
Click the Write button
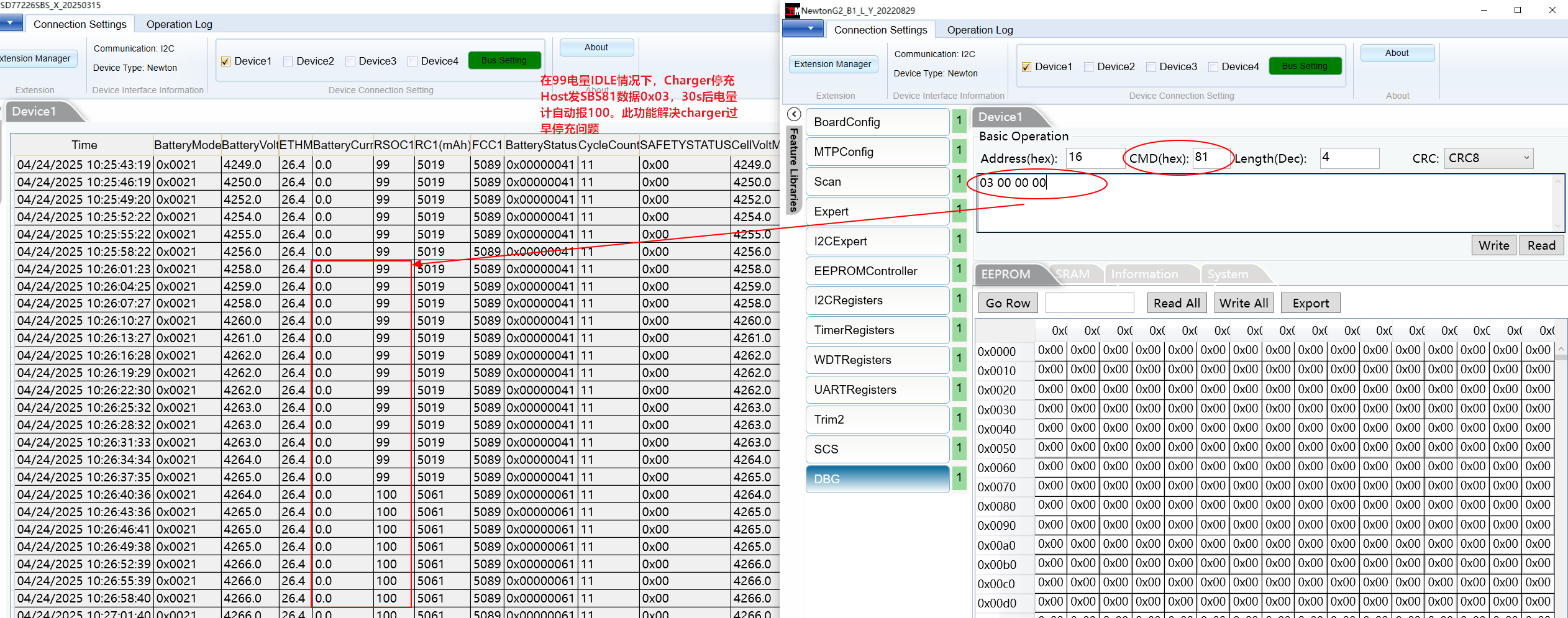(x=1494, y=245)
